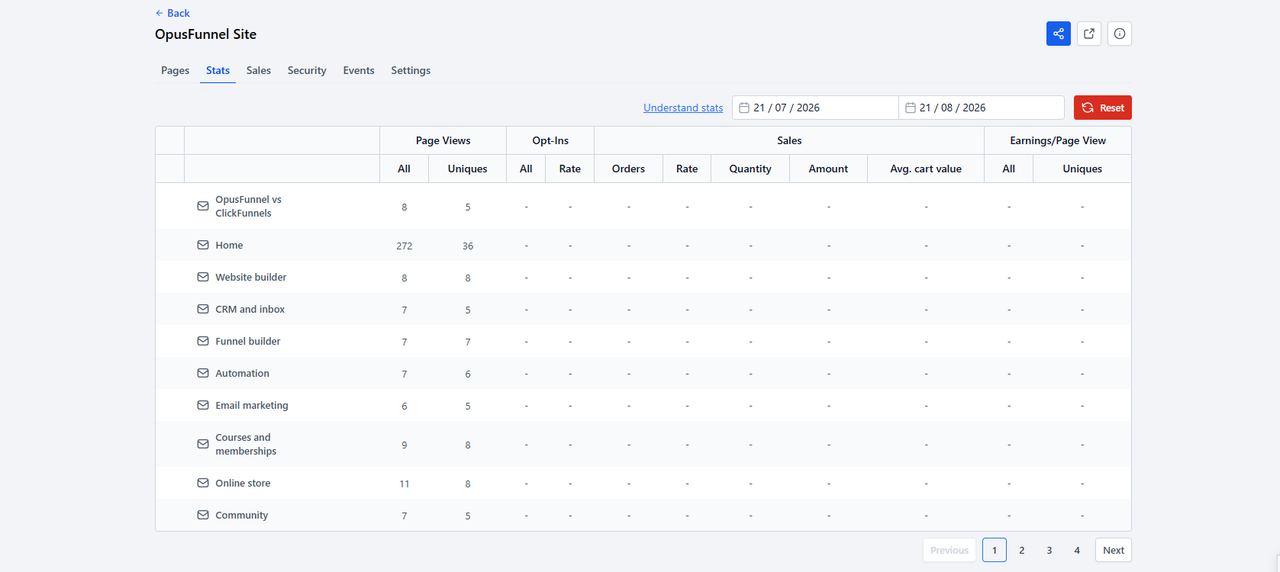Screen dimensions: 1280x572
Task: Click envelope icon in the Home row
Action: point(203,245)
